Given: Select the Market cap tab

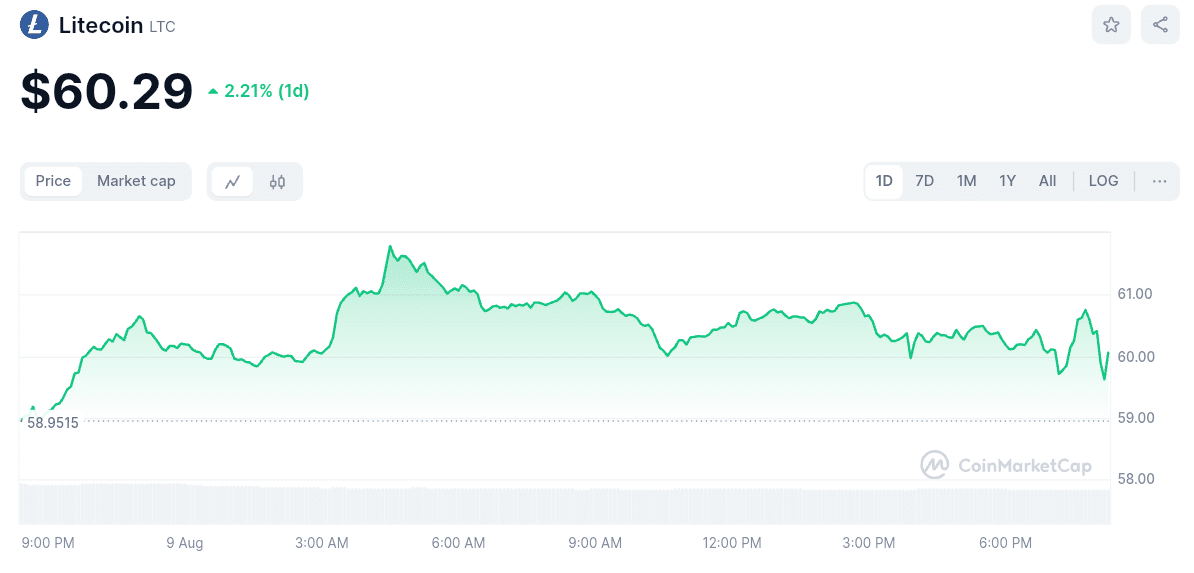Looking at the screenshot, I should (136, 181).
